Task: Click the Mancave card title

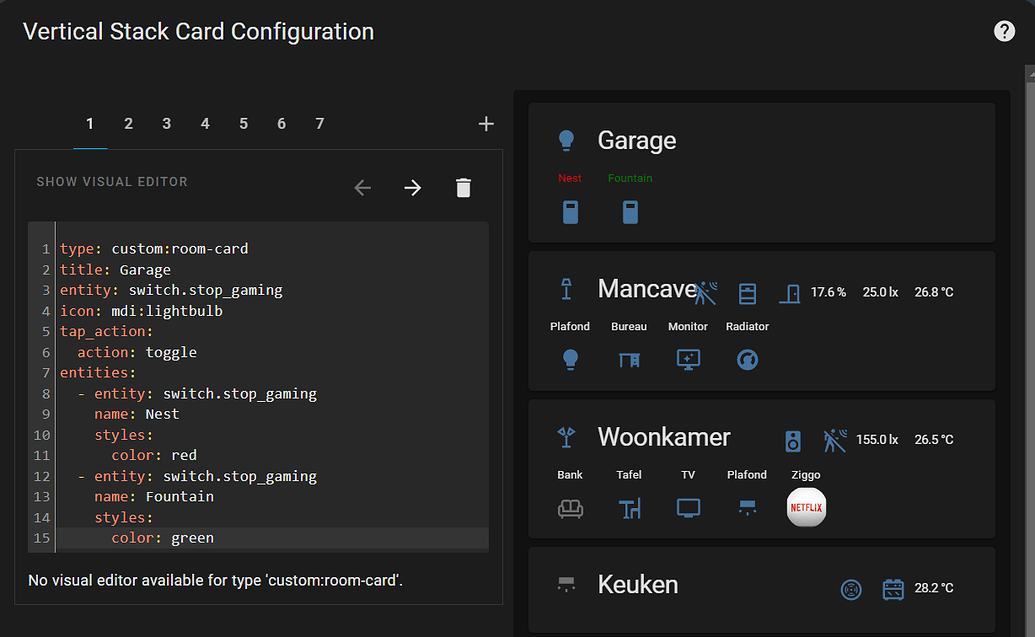Action: coord(646,289)
